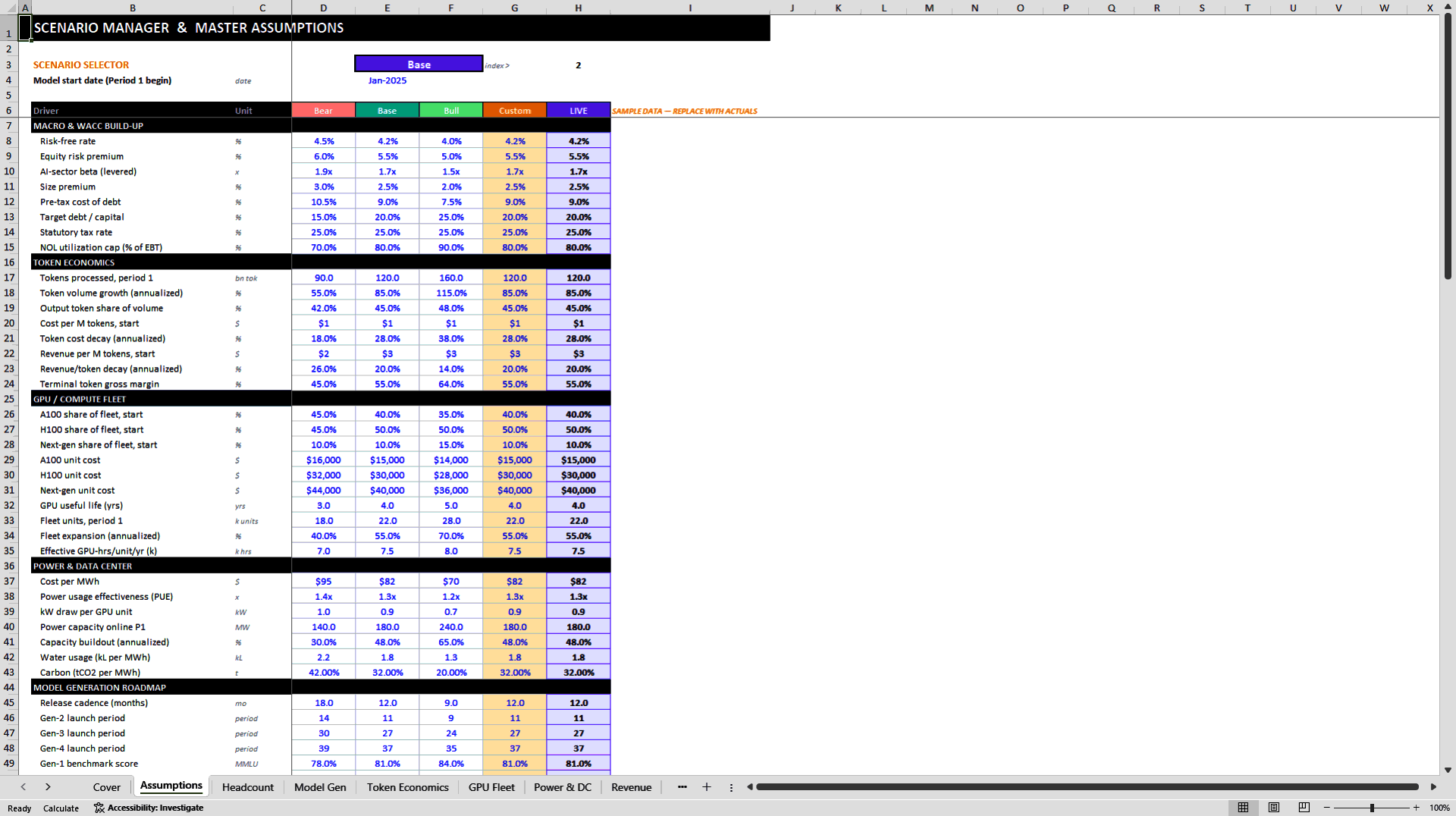Open zoom dialog via 100% label
Image resolution: width=1456 pixels, height=816 pixels.
(1439, 808)
